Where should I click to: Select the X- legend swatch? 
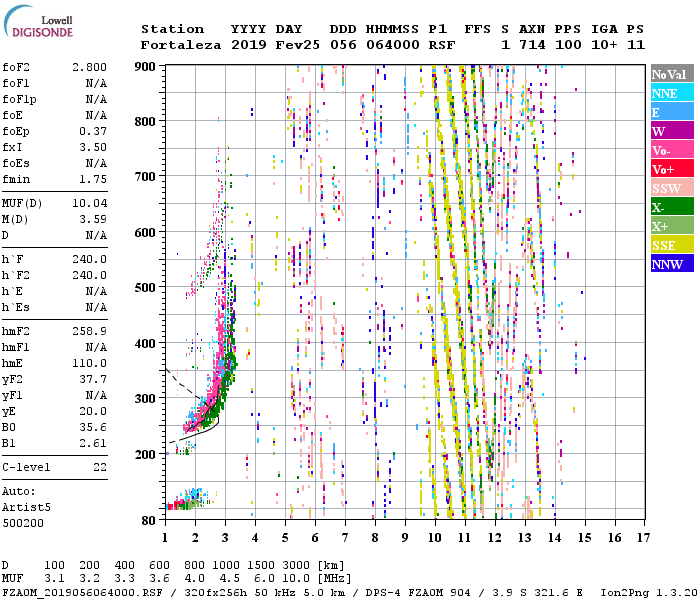coord(672,207)
